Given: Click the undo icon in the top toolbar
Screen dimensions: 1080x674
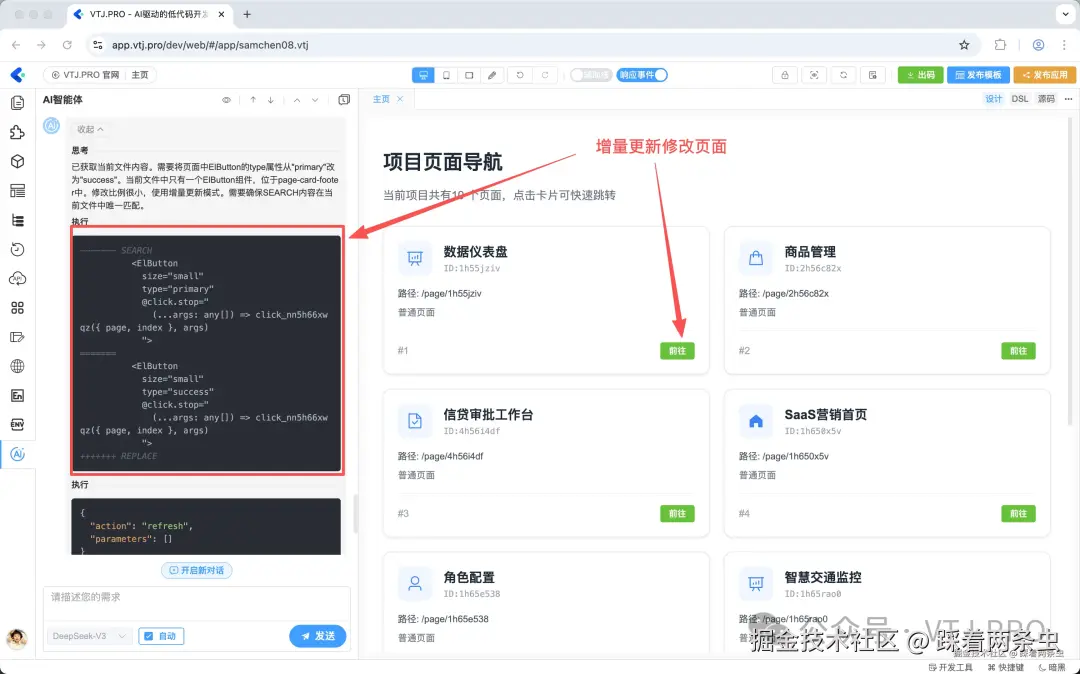Looking at the screenshot, I should [x=520, y=74].
